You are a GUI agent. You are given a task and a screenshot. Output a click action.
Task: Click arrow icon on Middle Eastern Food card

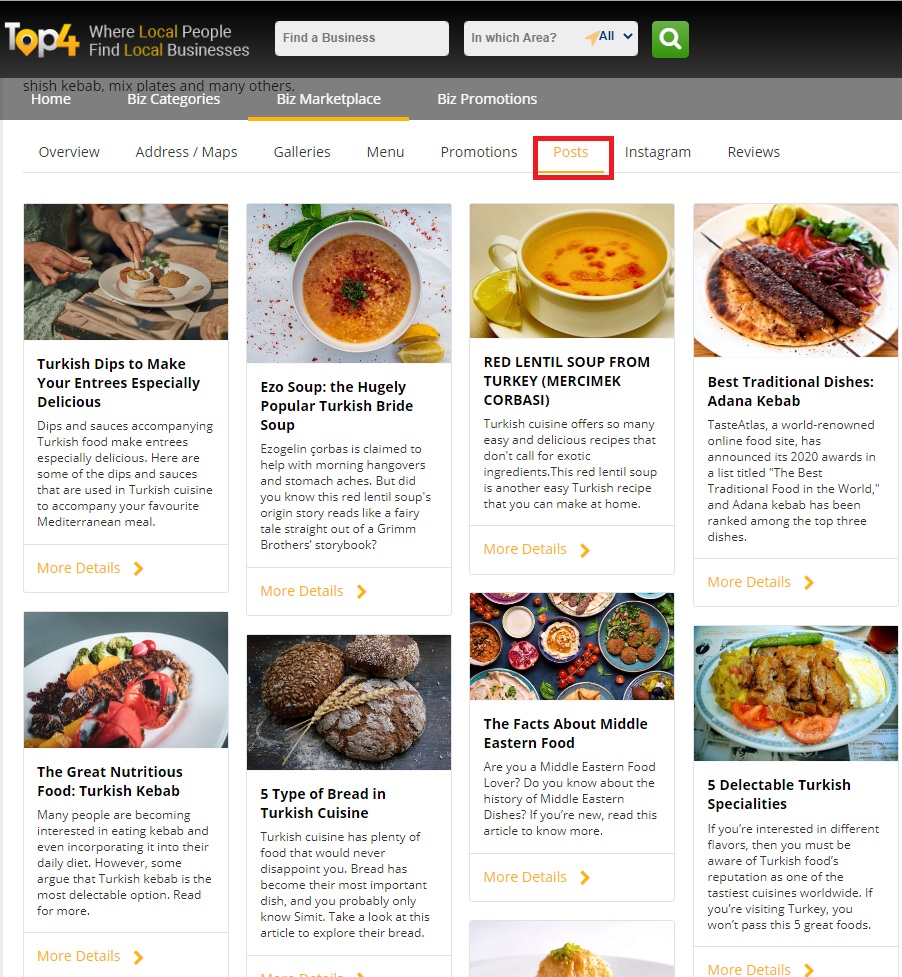tap(584, 878)
